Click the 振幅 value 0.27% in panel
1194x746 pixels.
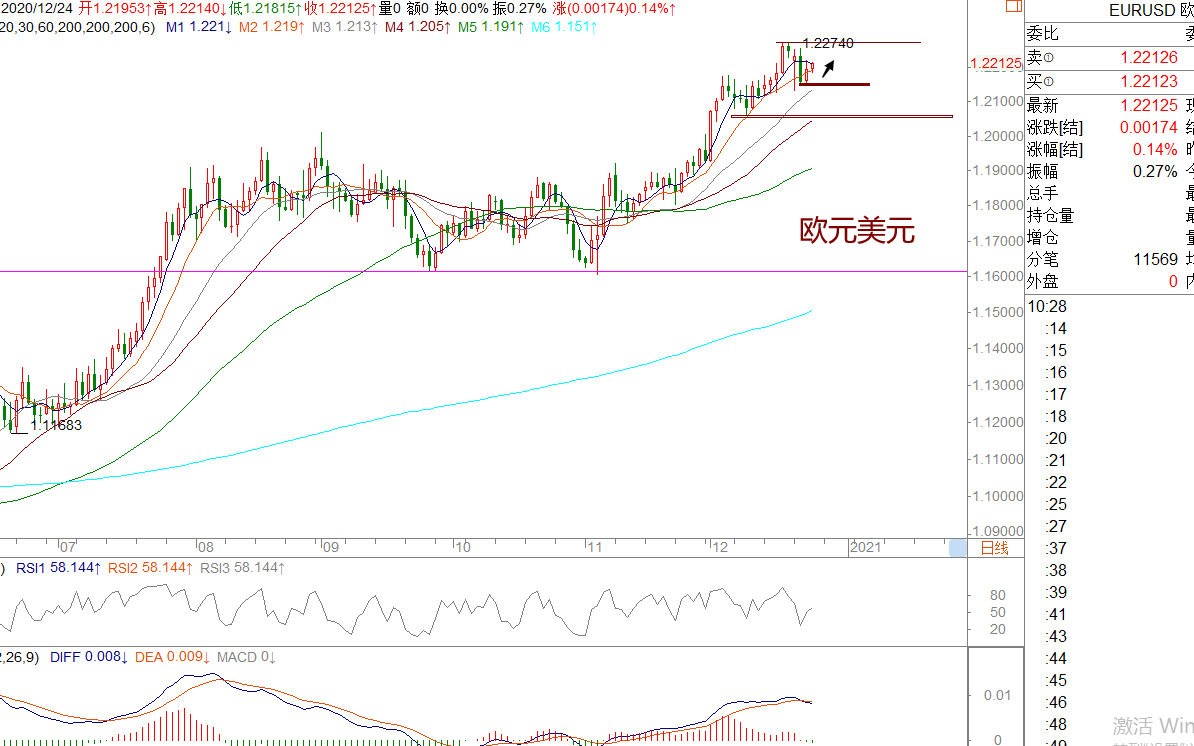[1155, 171]
